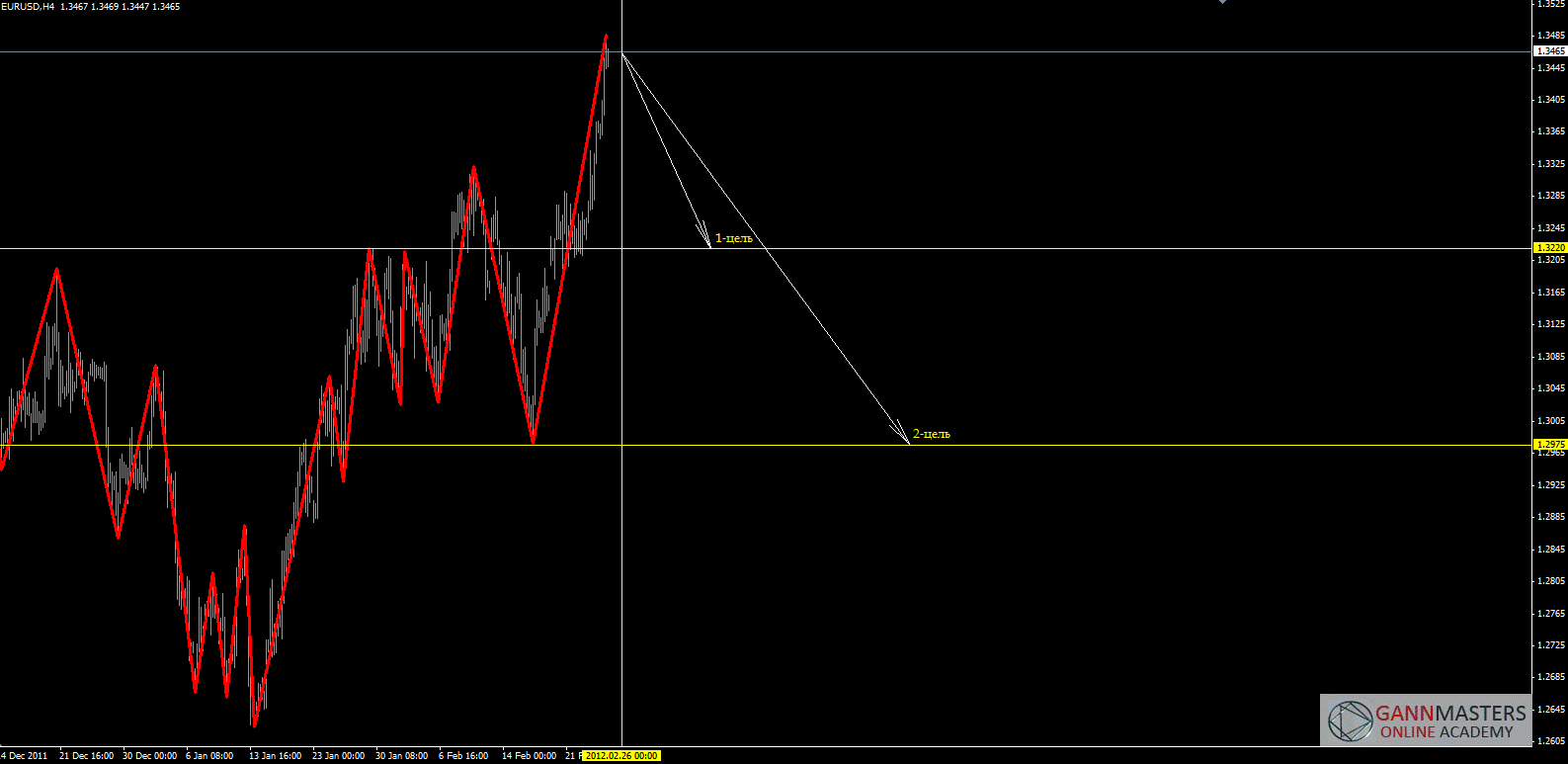Screen dimensions: 1568x764
Task: Click the yellow 1.2975 price label
Action: click(x=1549, y=445)
